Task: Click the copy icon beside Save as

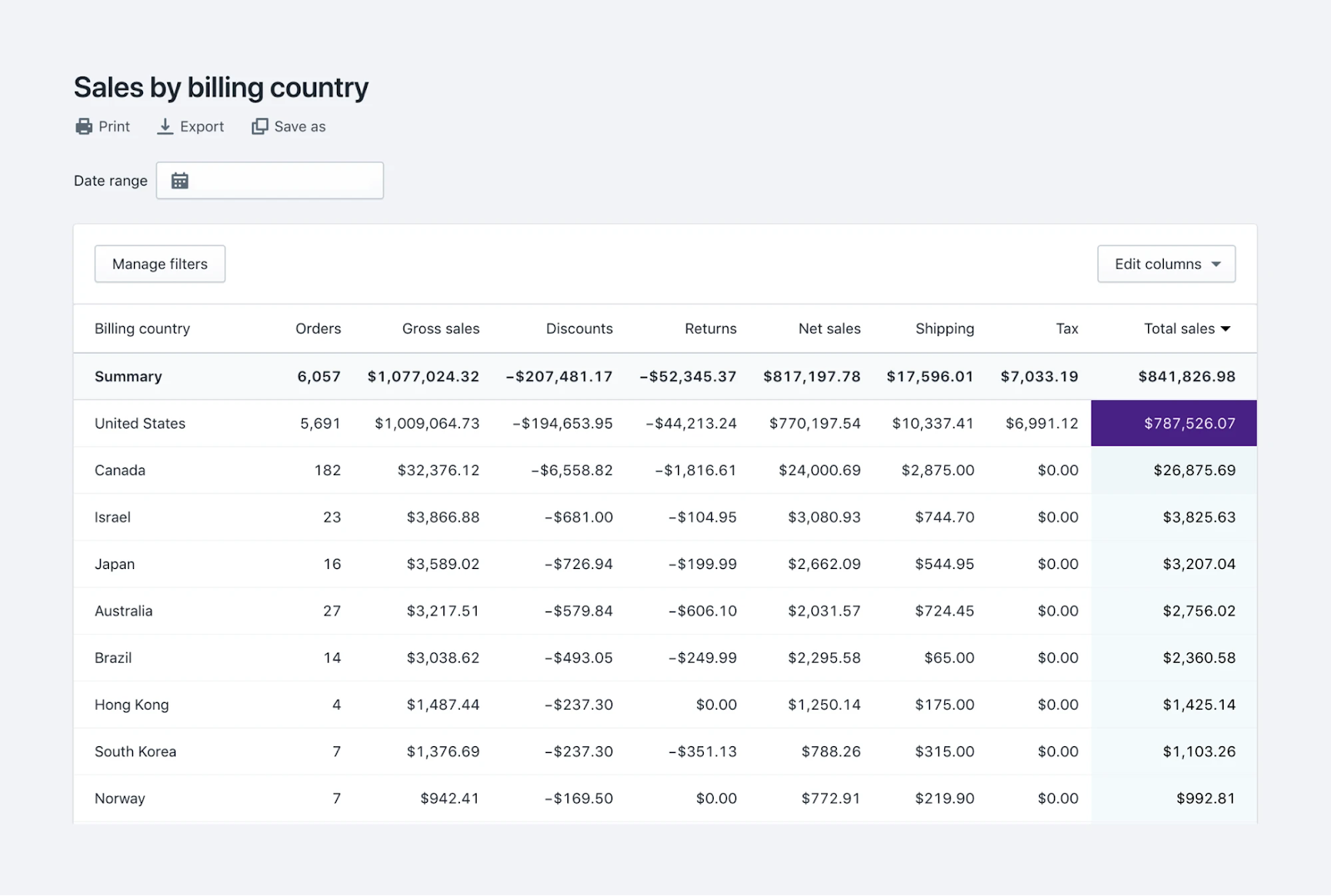Action: [260, 126]
